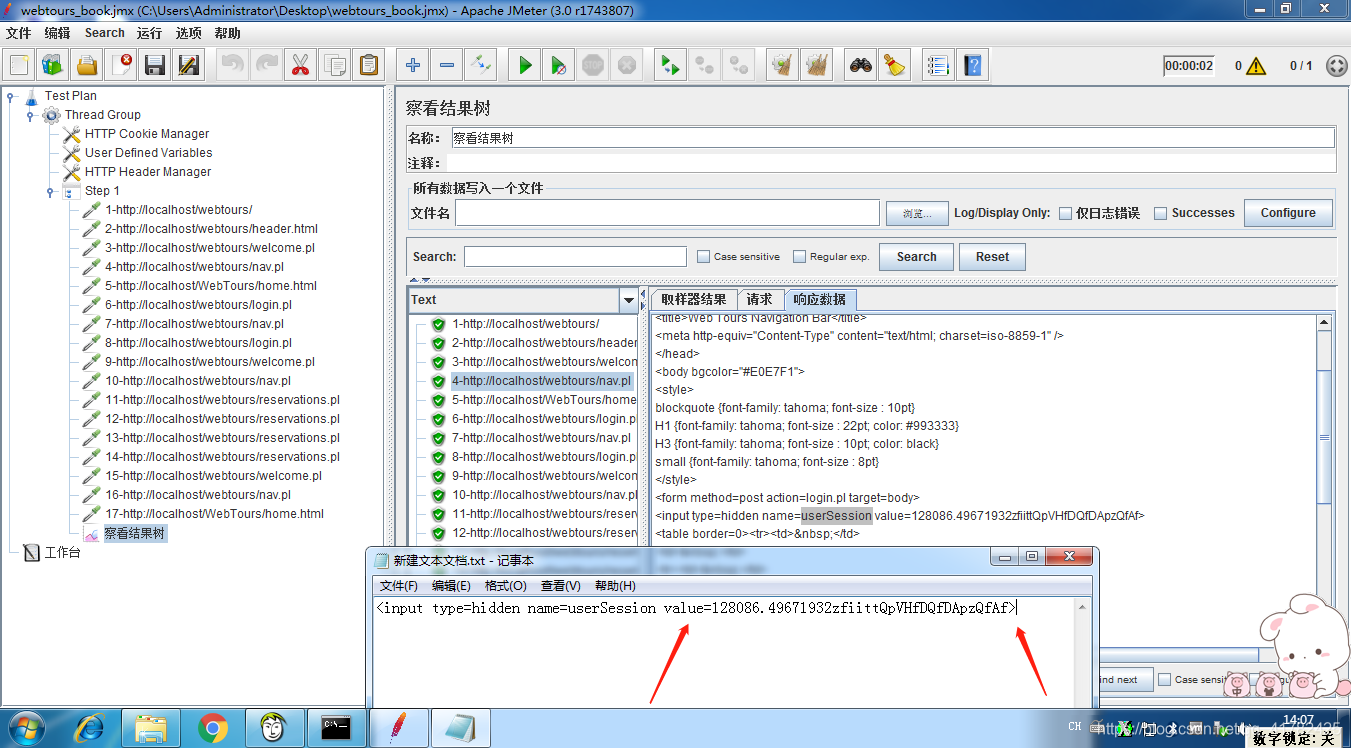The width and height of the screenshot is (1351, 748).
Task: Open Windows Explorer from the taskbar
Action: [152, 728]
